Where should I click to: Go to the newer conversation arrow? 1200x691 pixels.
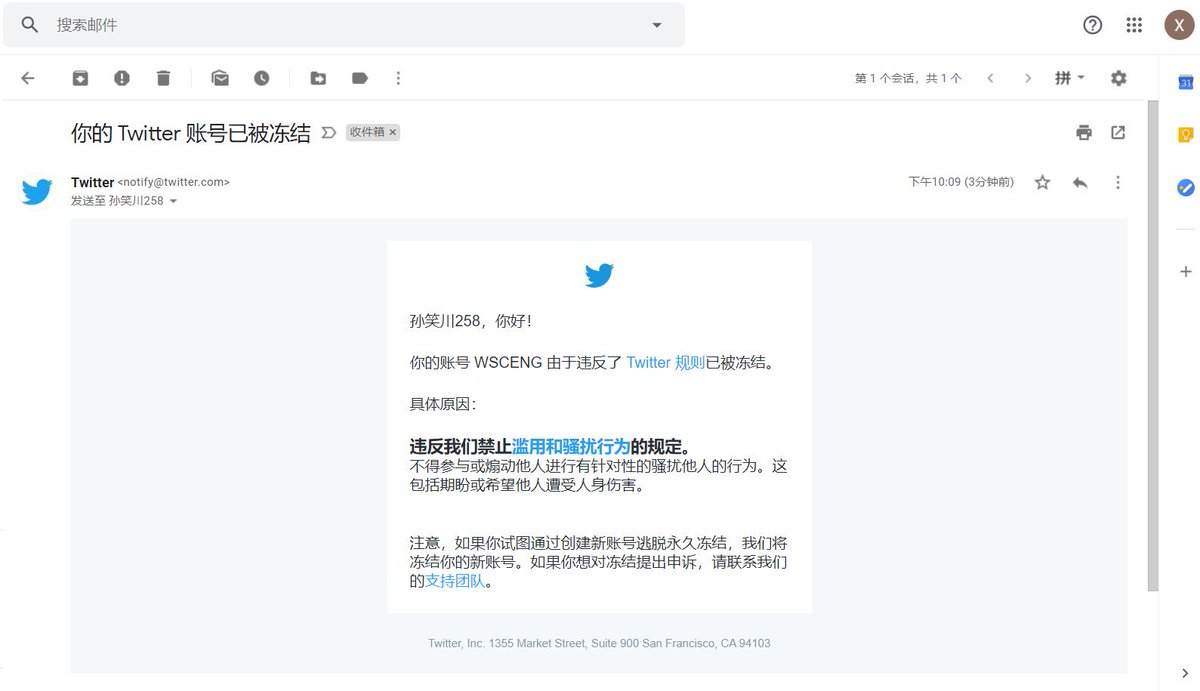tap(990, 78)
